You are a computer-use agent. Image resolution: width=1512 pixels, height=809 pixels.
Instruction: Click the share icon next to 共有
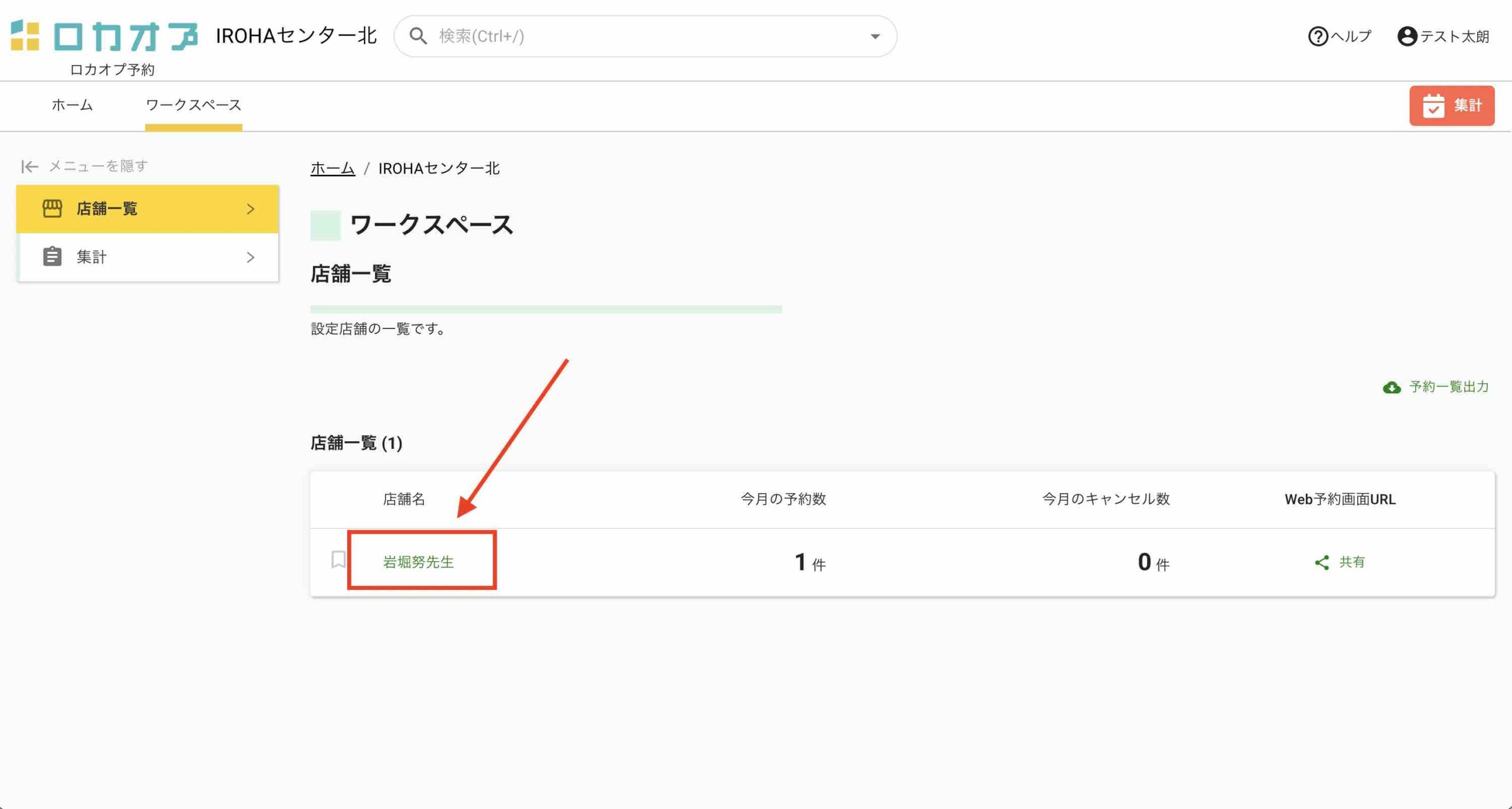[x=1322, y=562]
